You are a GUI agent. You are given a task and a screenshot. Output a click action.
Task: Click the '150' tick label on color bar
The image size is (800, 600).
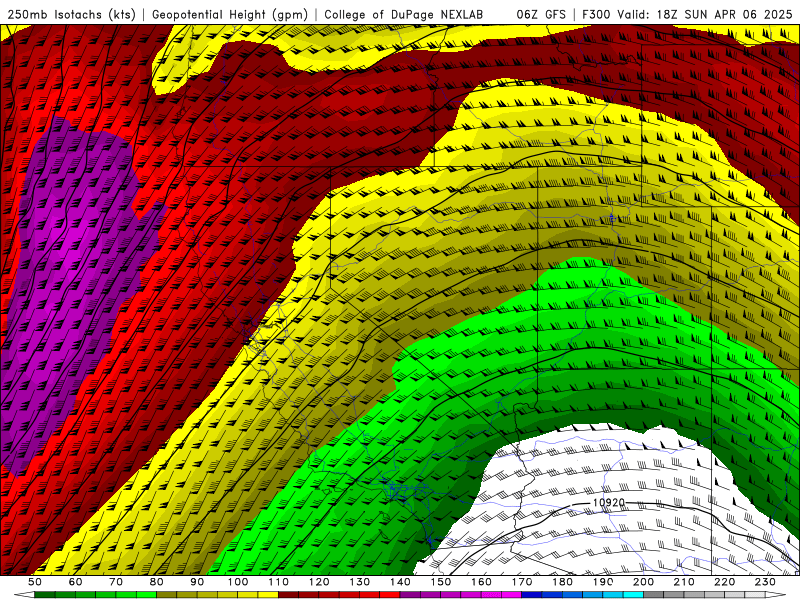click(x=441, y=582)
